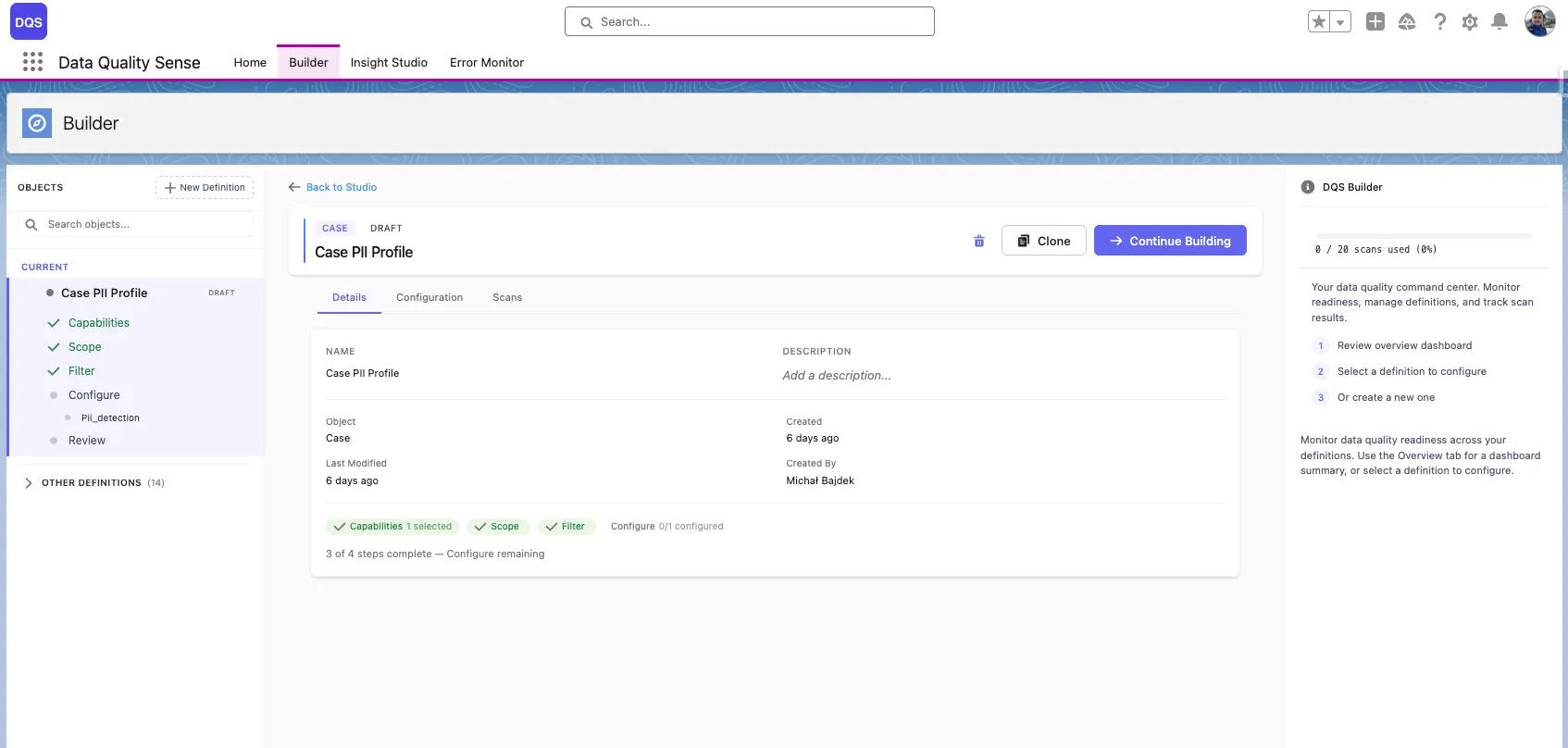Screen dimensions: 1568x748
Task: Open the Configure step in the sidebar
Action: click(x=93, y=395)
